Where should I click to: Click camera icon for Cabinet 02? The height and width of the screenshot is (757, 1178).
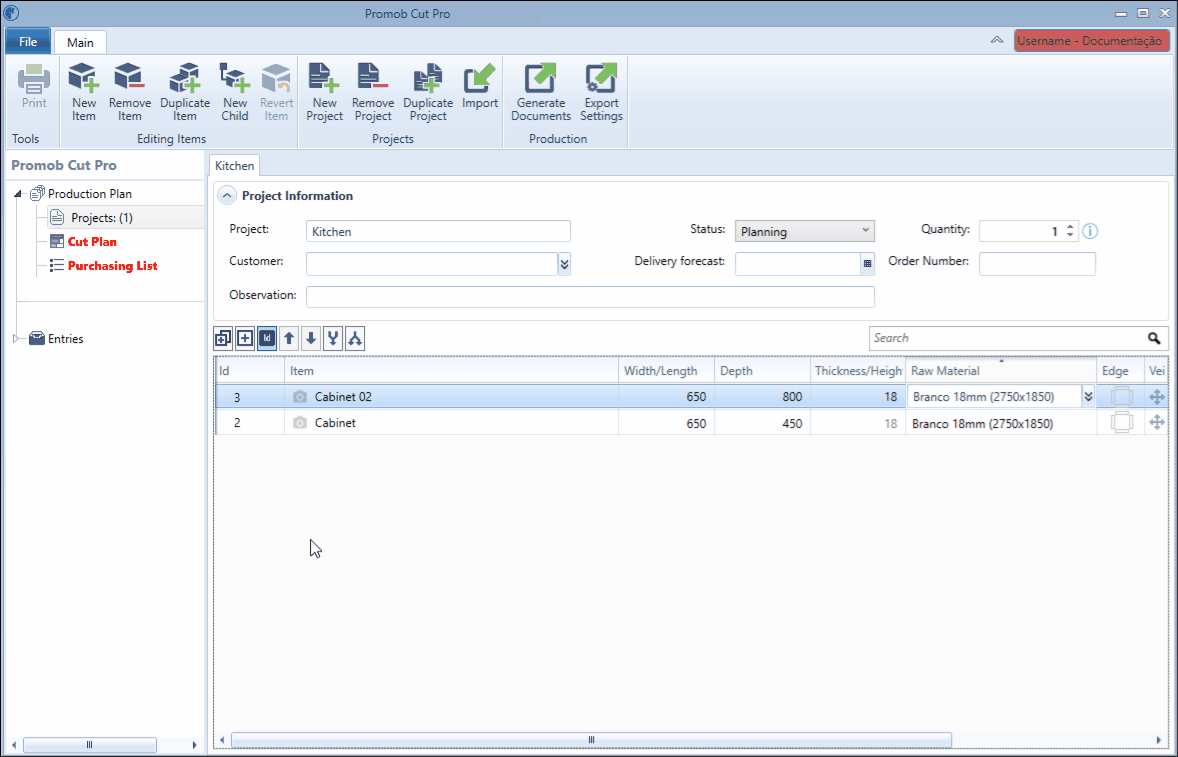pyautogui.click(x=300, y=397)
